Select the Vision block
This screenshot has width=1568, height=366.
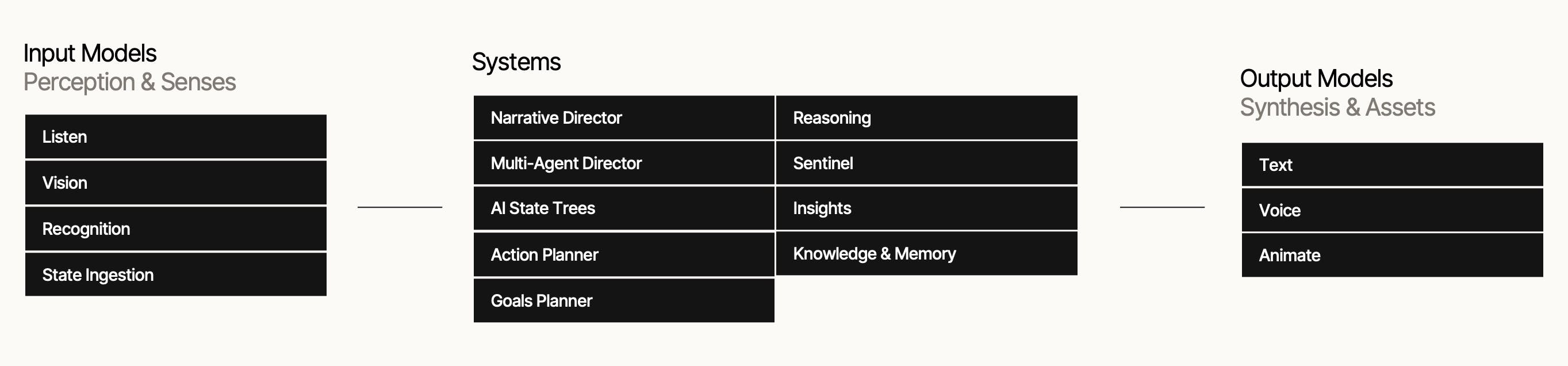[175, 182]
